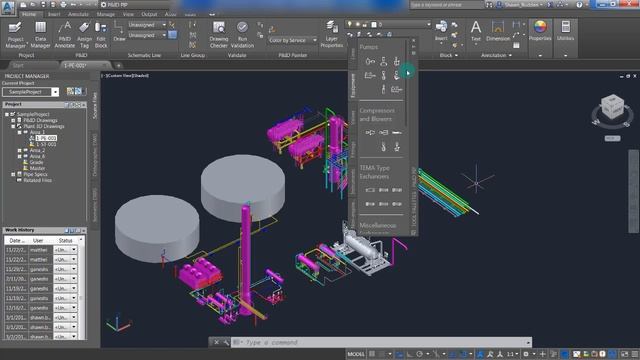
Task: Expand the Area_2 tree node
Action: pyautogui.click(x=19, y=151)
